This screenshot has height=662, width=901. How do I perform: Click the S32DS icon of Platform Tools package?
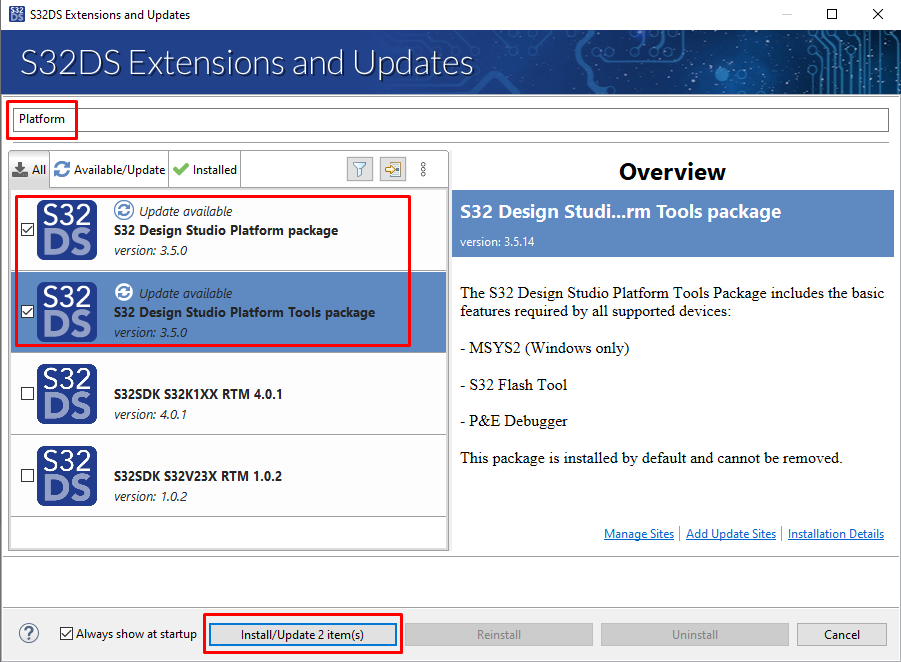(x=67, y=312)
